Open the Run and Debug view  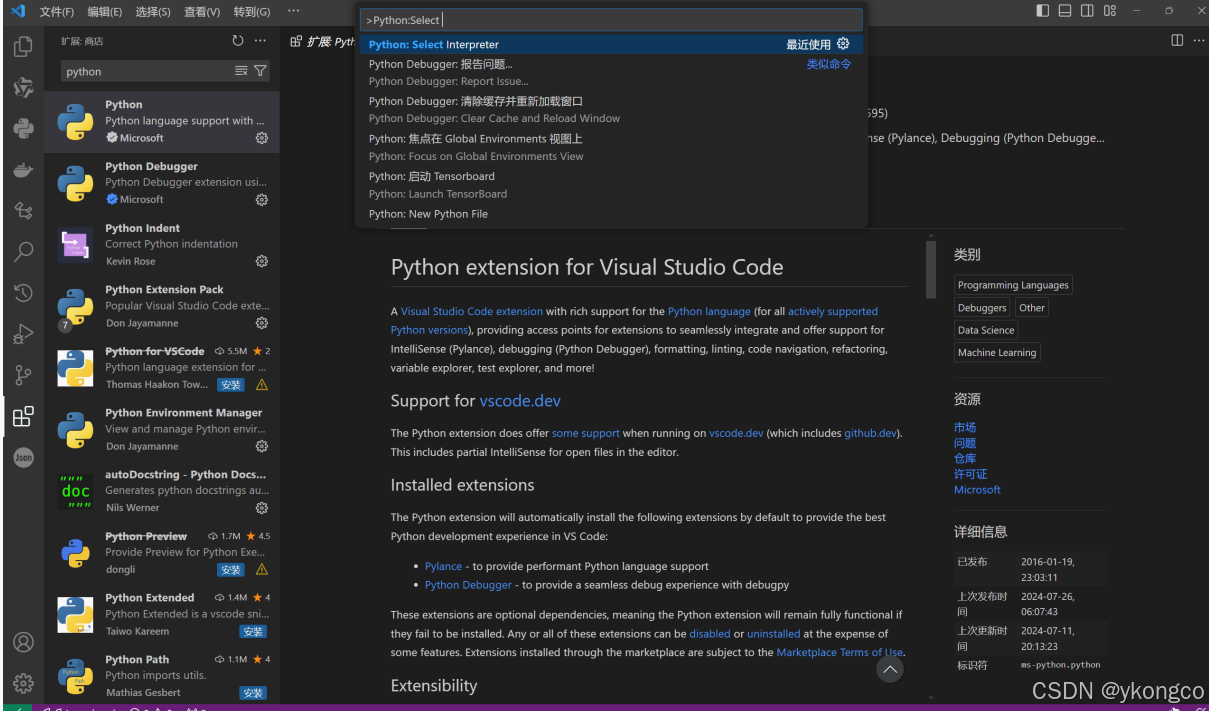click(24, 334)
